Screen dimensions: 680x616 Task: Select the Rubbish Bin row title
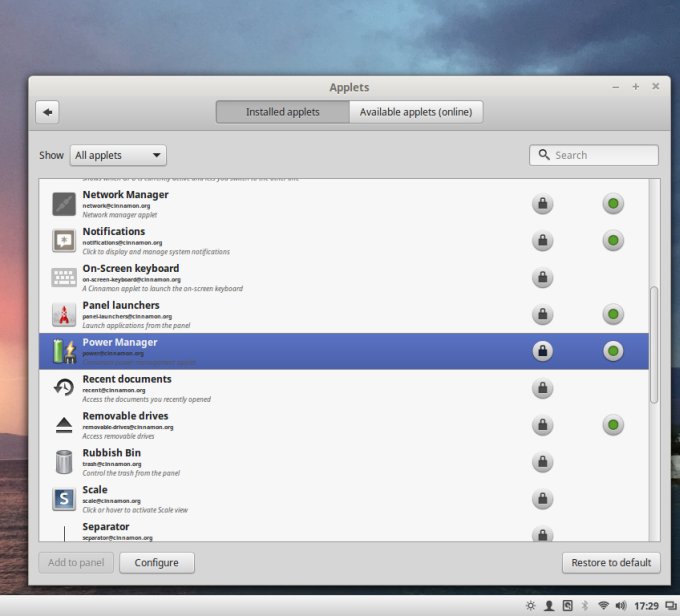(111, 452)
